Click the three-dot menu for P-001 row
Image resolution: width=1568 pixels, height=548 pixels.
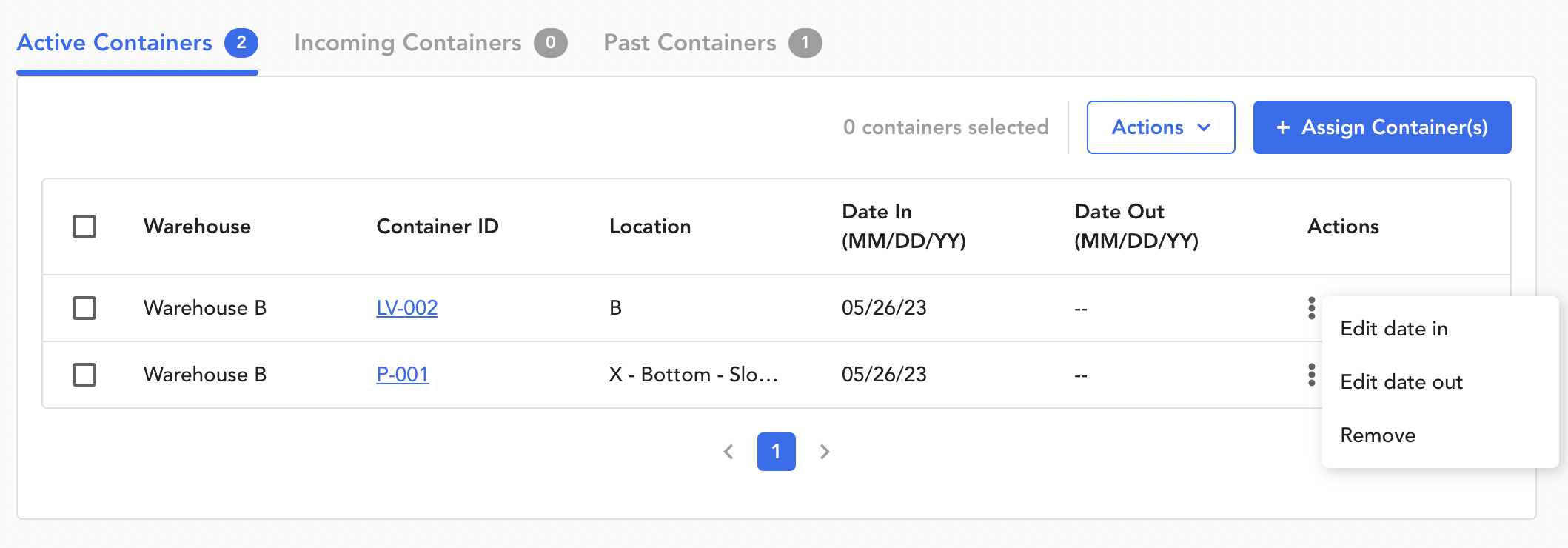pos(1311,375)
